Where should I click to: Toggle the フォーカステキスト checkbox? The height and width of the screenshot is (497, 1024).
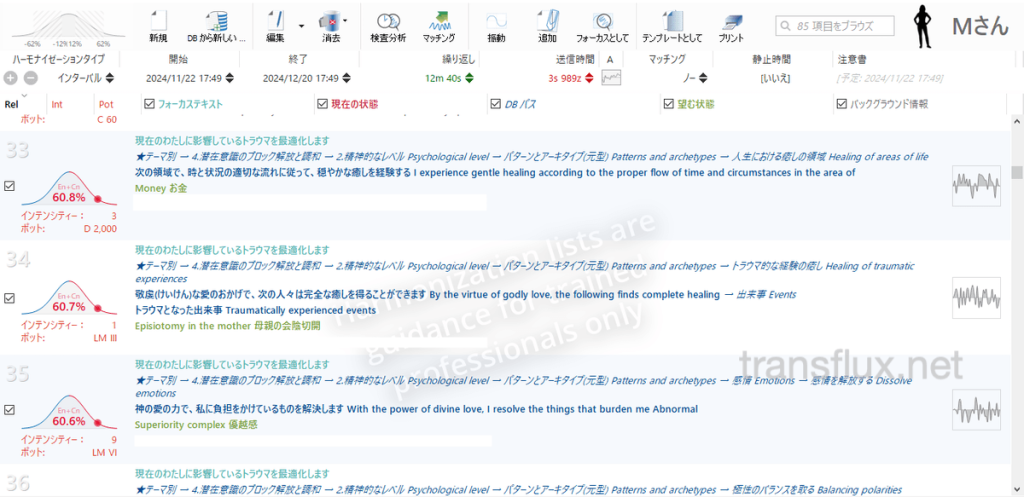(149, 104)
